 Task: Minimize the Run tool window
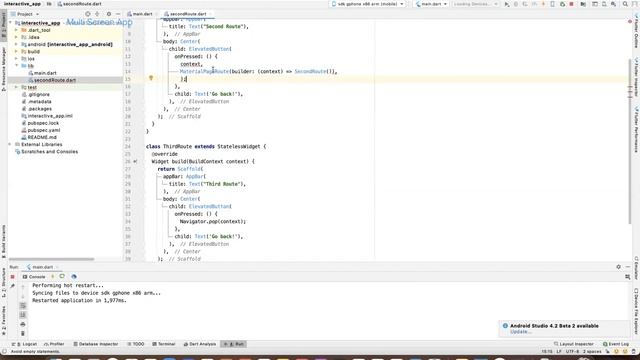(x=628, y=267)
